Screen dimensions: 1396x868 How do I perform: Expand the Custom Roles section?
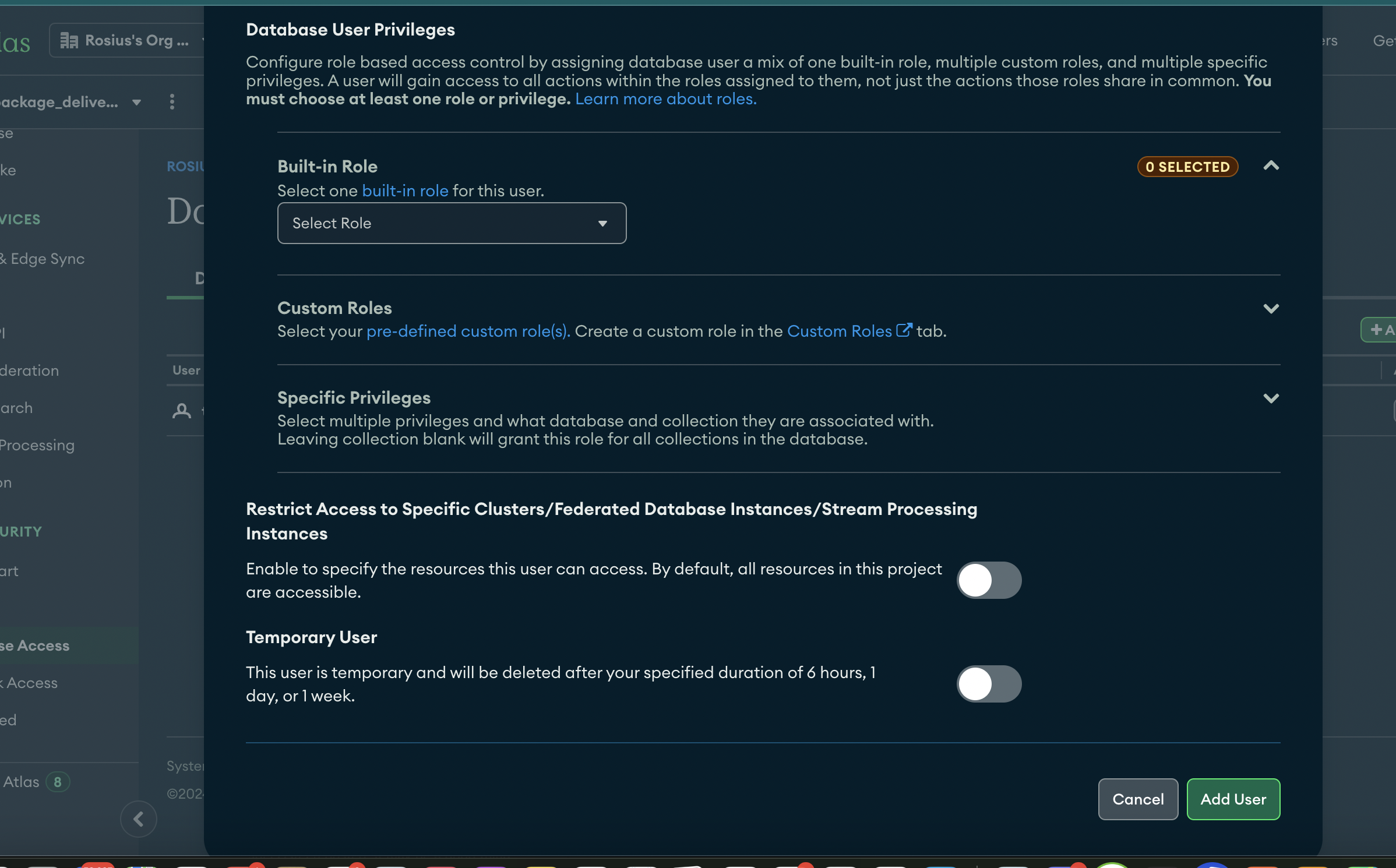point(1271,308)
